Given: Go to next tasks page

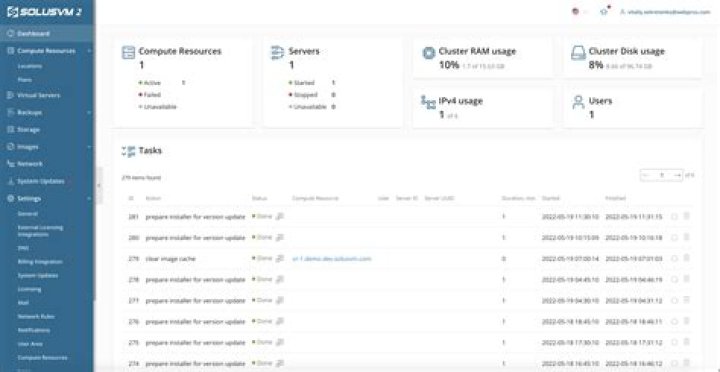Looking at the screenshot, I should [x=677, y=175].
